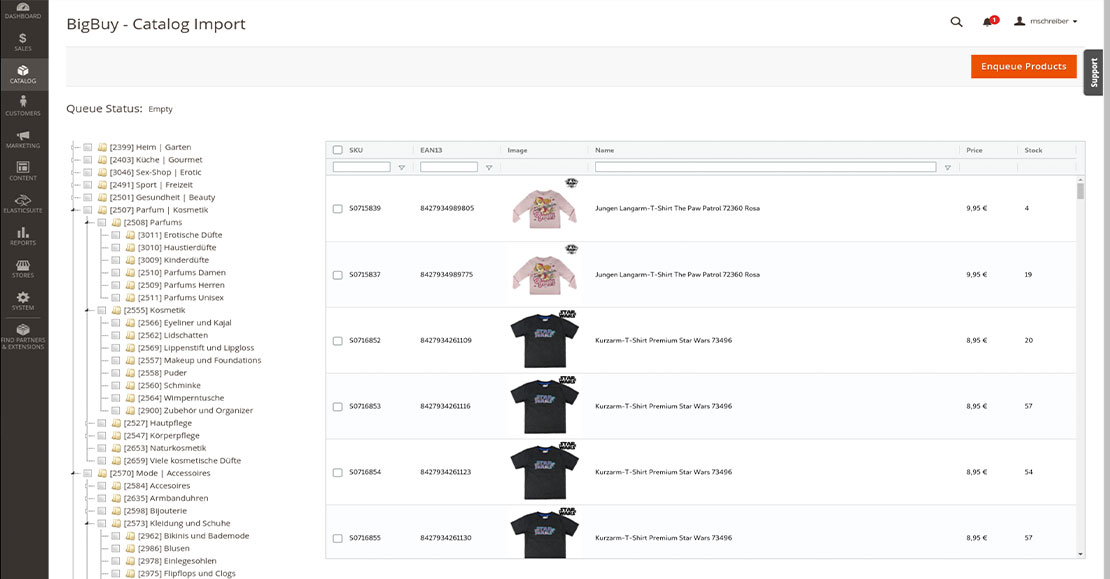
Task: Open the Dashboard from the sidebar
Action: point(24,10)
